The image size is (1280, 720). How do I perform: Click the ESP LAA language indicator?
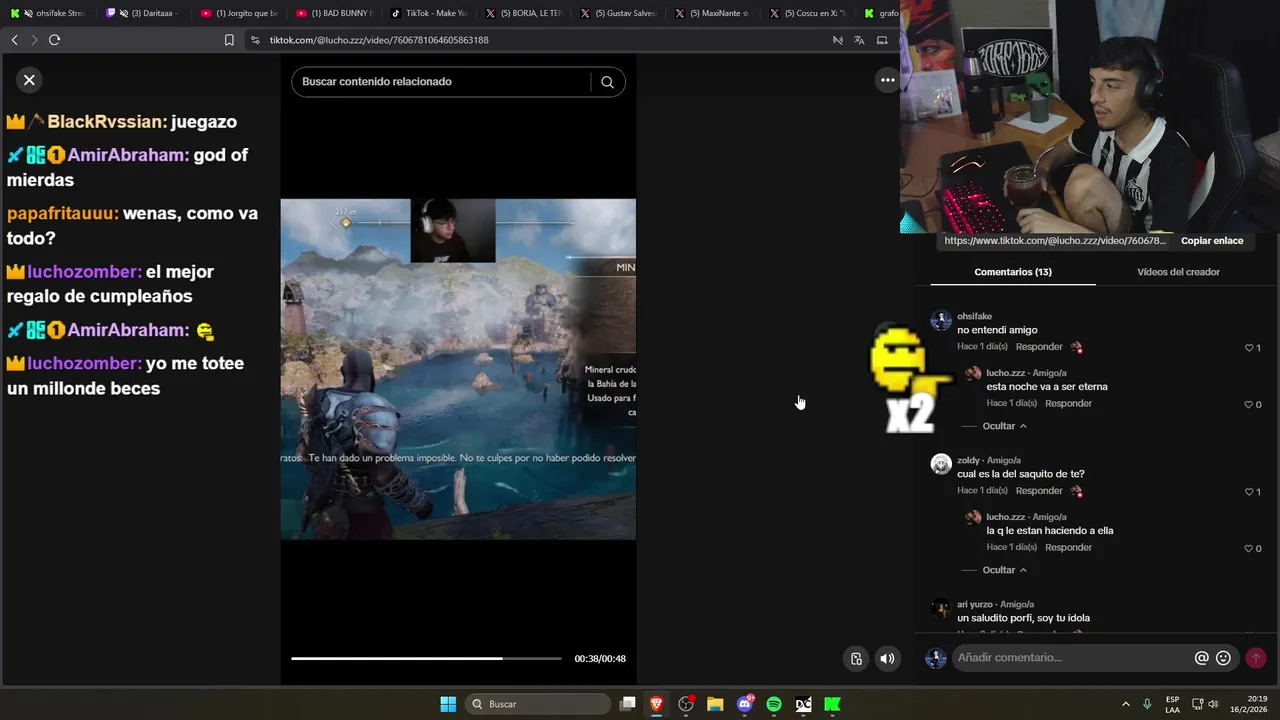click(1172, 704)
